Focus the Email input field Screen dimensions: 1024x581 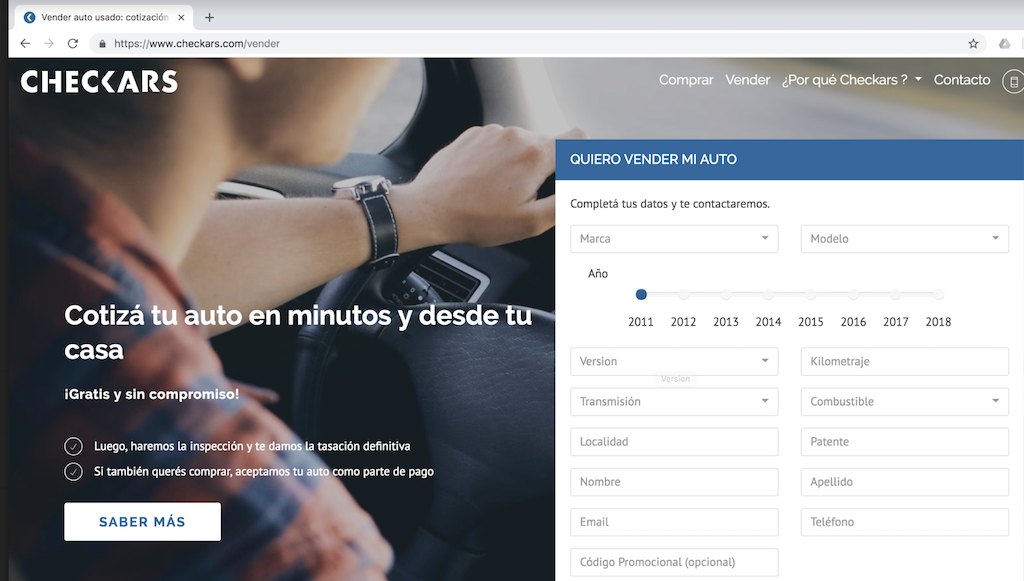(x=674, y=522)
